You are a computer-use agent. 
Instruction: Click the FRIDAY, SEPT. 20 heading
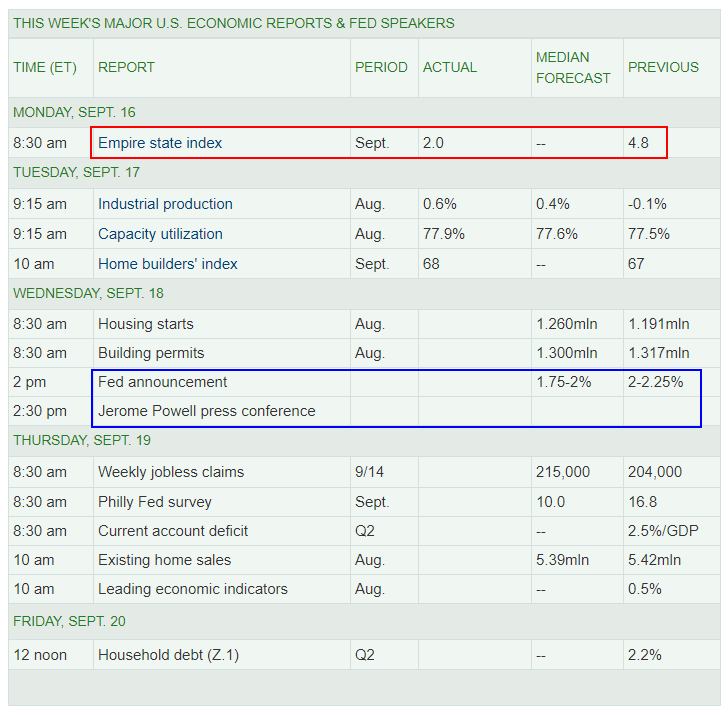69,622
